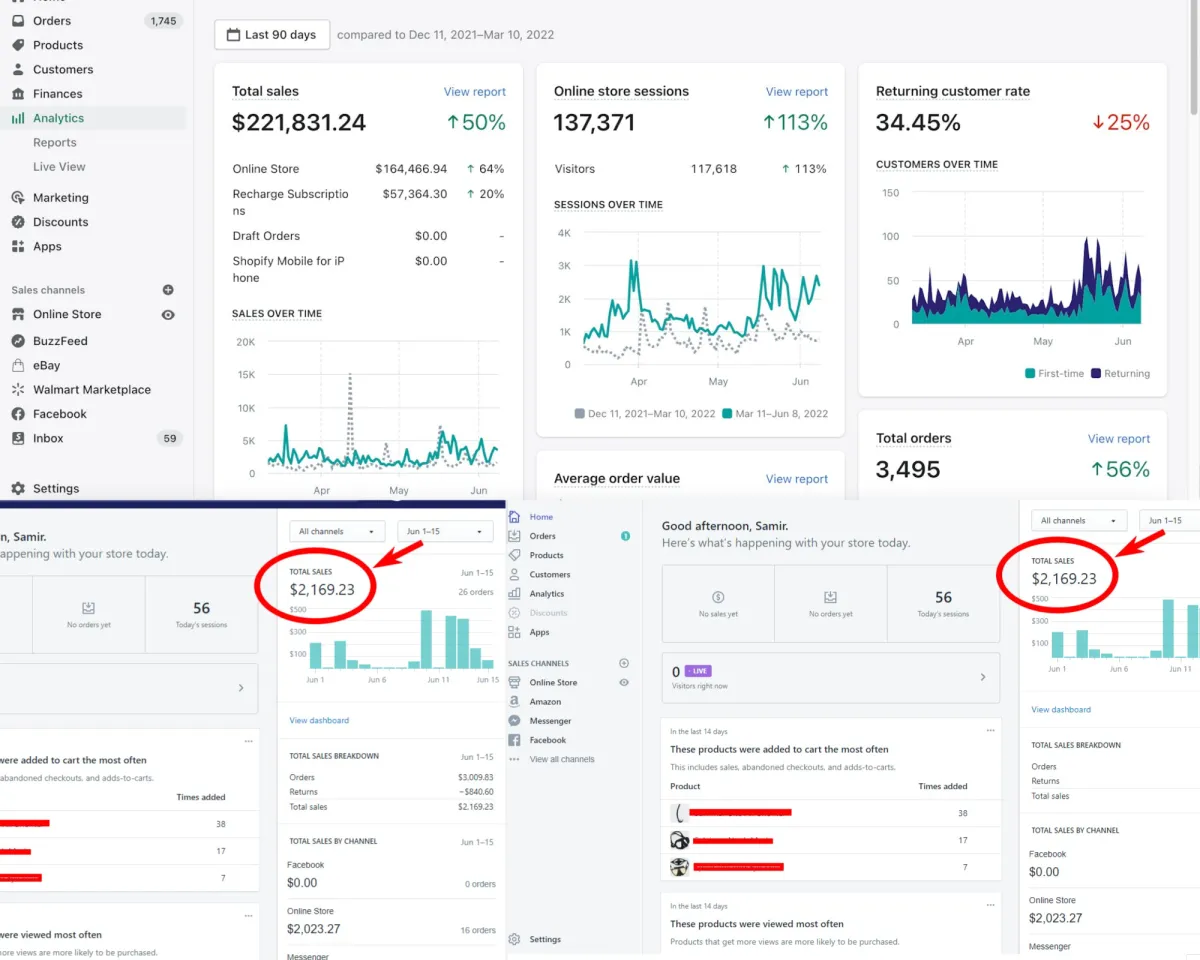1200x960 pixels.
Task: Open Jun 1–15 date dropdown bottom-left
Action: 445,531
